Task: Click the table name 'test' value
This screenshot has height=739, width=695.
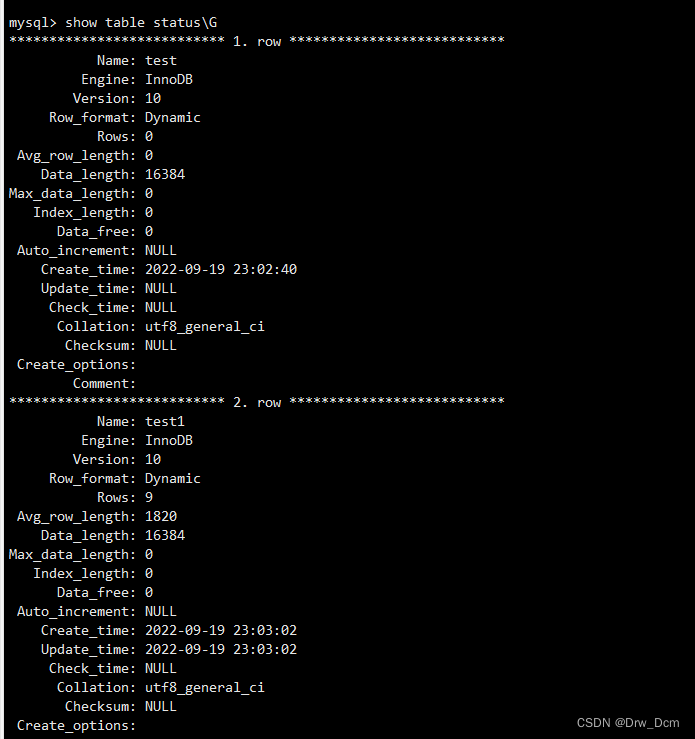Action: click(161, 61)
